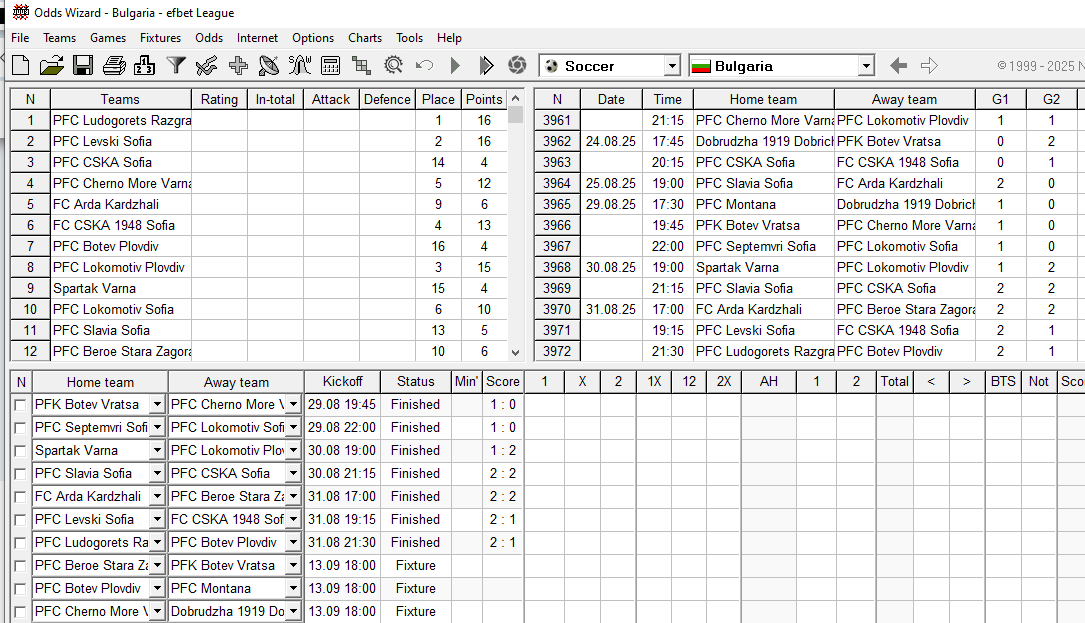The height and width of the screenshot is (623, 1085).
Task: Click the Save floppy disk icon
Action: [82, 66]
